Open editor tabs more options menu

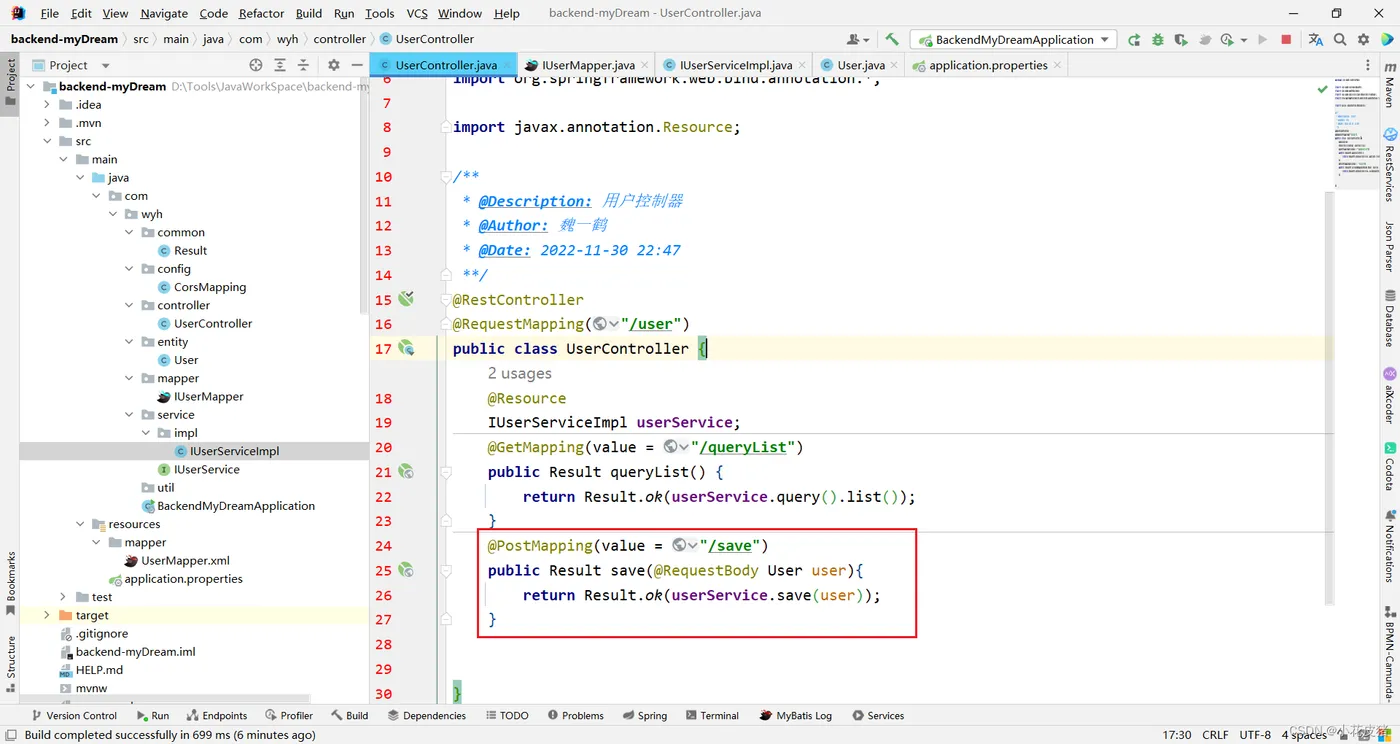pos(1368,65)
